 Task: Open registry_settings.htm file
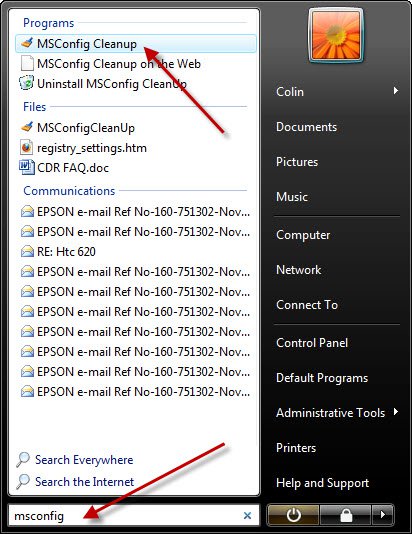(92, 148)
